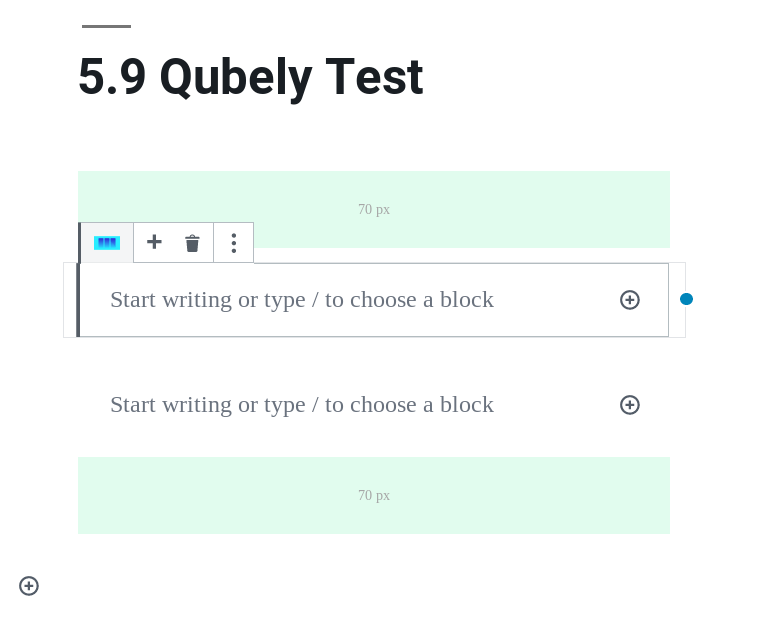This screenshot has height=619, width=775.
Task: Click the plus icon in block toolbar
Action: [154, 242]
